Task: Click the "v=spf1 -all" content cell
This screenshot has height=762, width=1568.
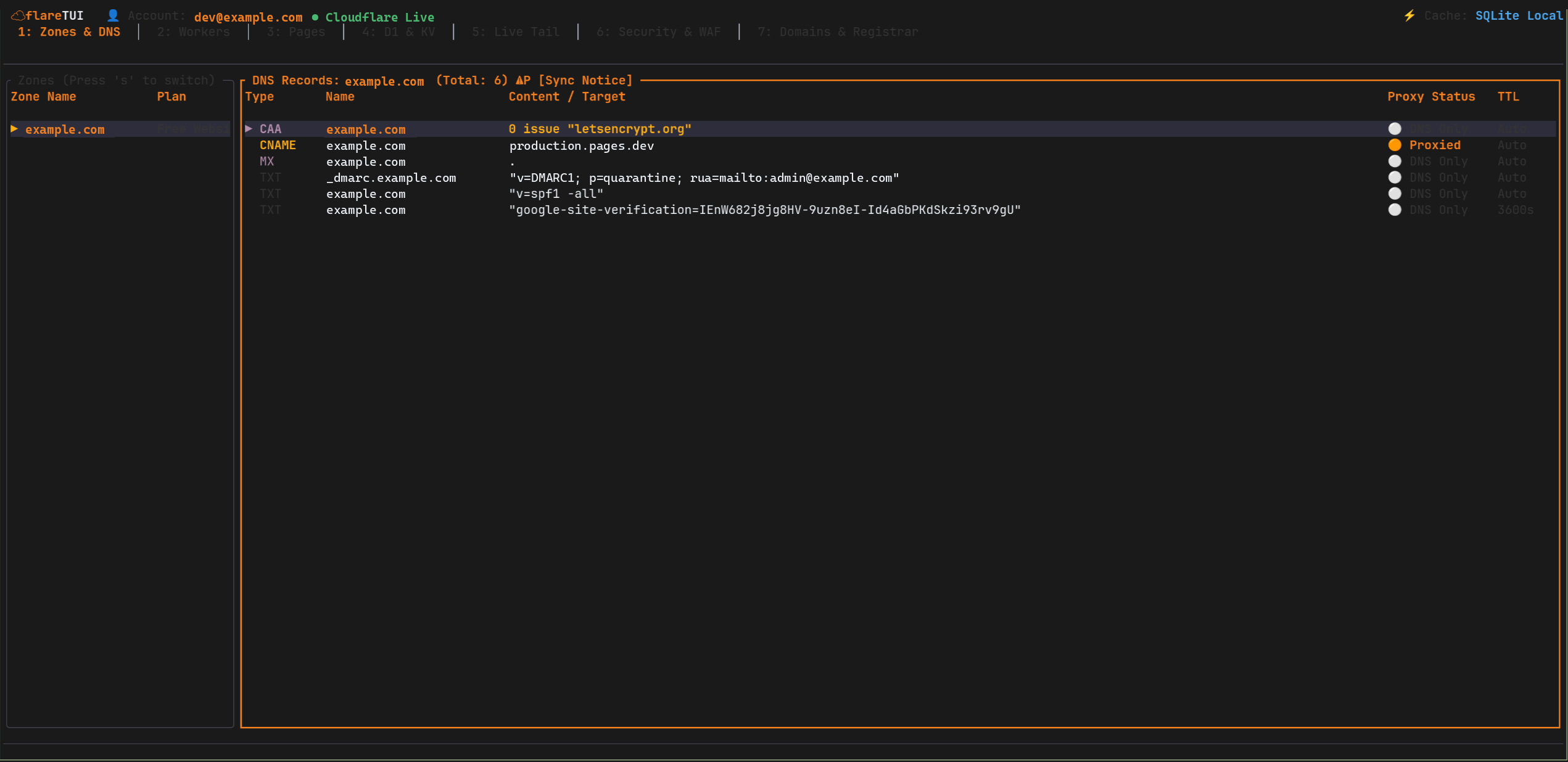Action: pos(556,194)
